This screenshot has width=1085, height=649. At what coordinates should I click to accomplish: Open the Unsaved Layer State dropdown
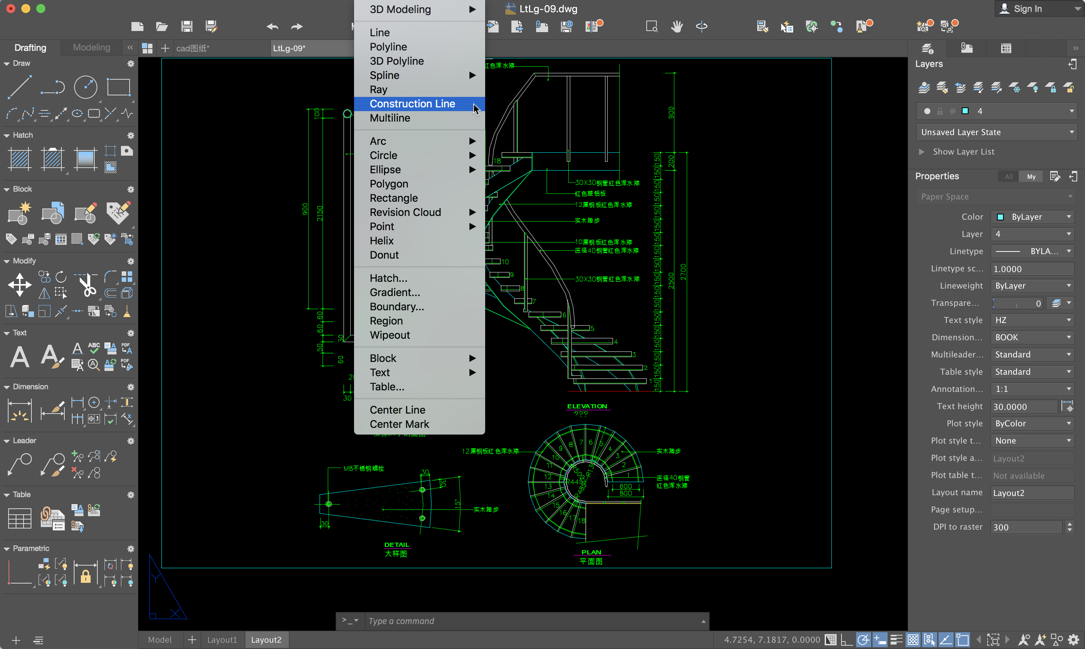point(1072,131)
